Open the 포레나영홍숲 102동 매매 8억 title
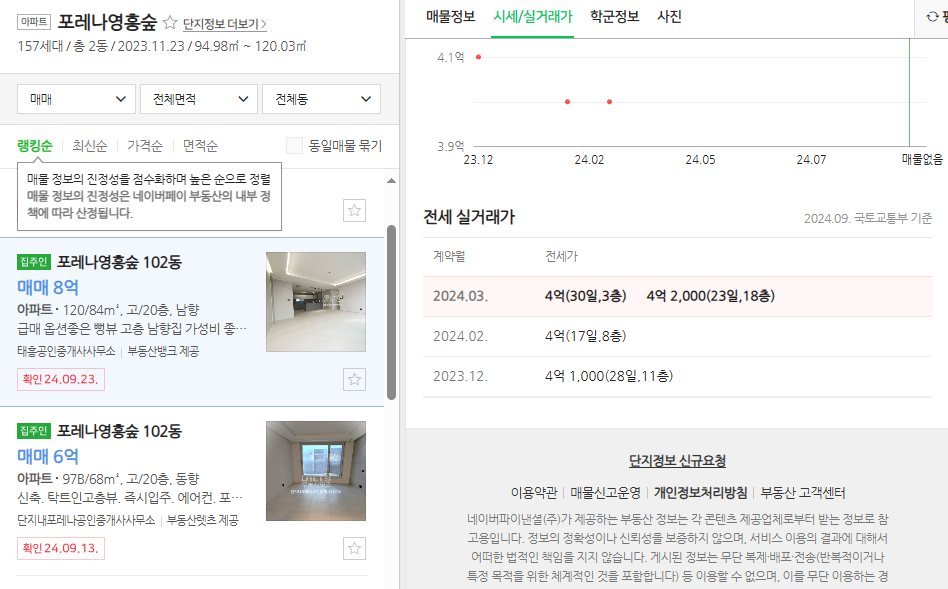 coord(119,262)
